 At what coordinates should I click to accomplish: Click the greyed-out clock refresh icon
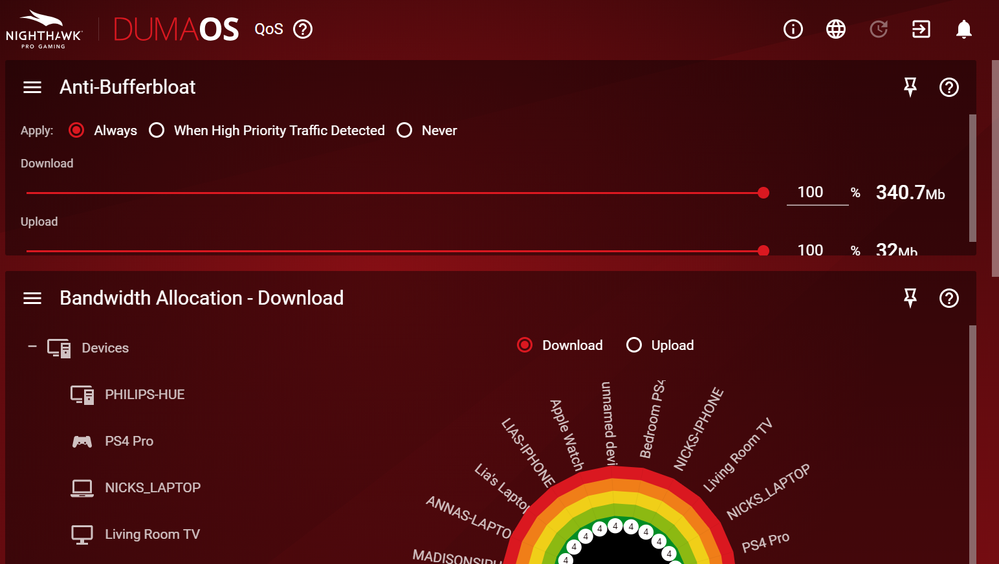tap(879, 29)
